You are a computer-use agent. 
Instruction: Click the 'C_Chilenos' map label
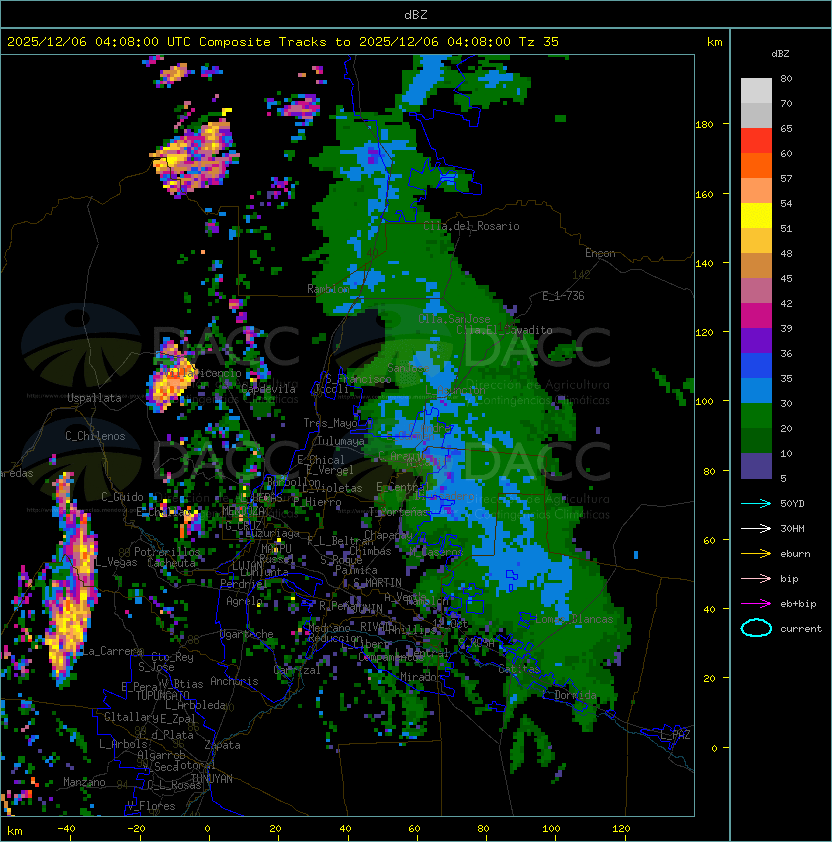pos(95,436)
